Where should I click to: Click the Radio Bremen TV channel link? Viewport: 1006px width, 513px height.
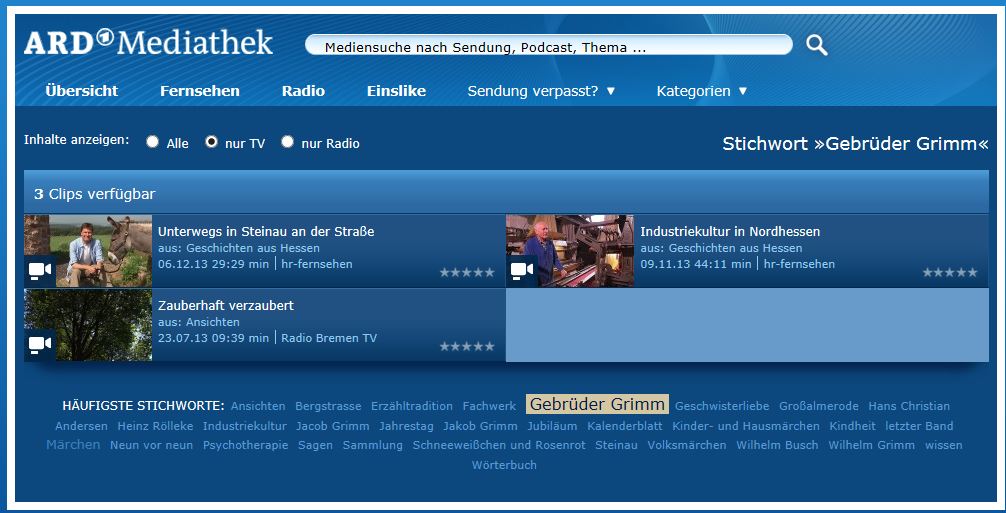click(x=329, y=338)
